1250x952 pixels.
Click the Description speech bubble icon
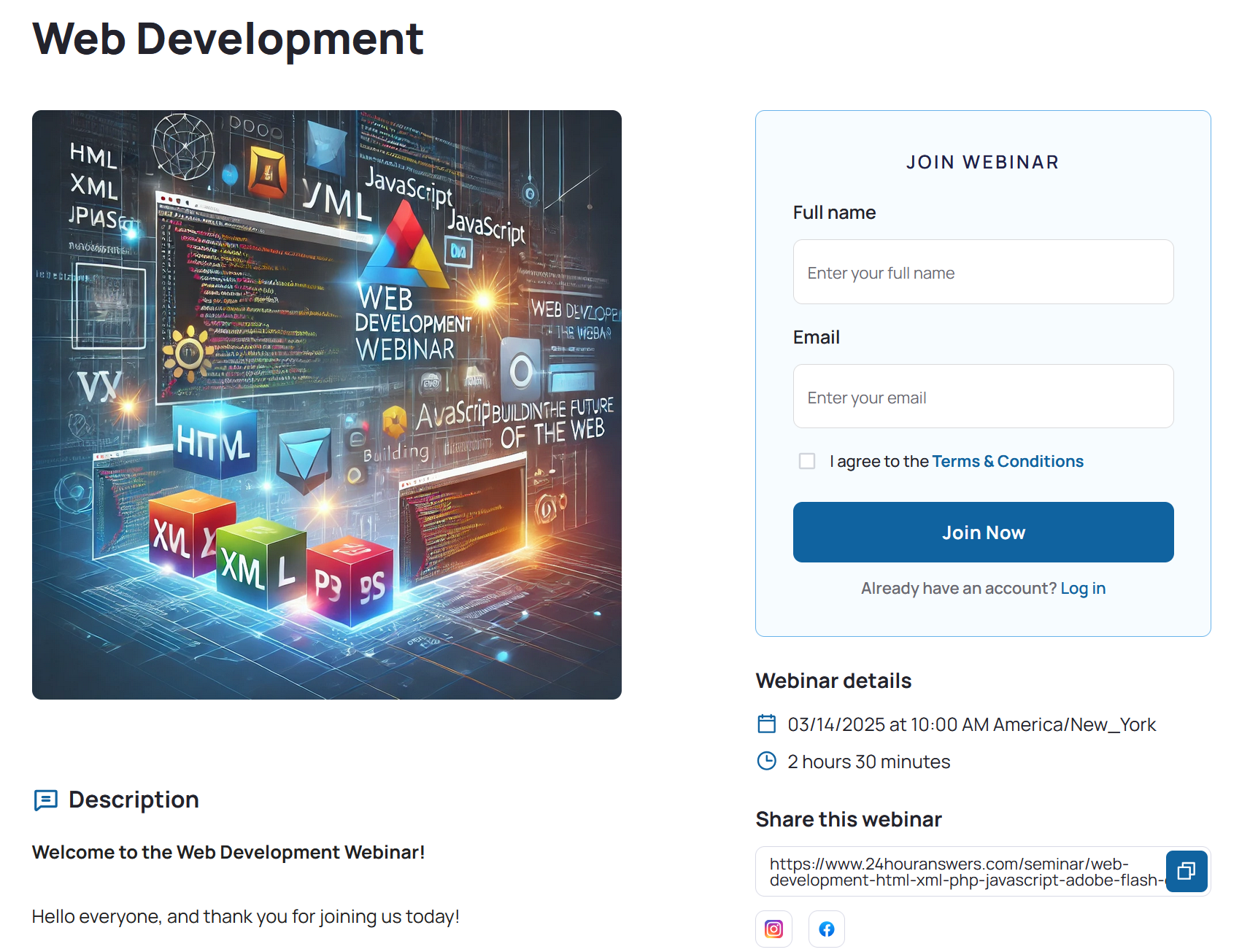click(x=45, y=800)
